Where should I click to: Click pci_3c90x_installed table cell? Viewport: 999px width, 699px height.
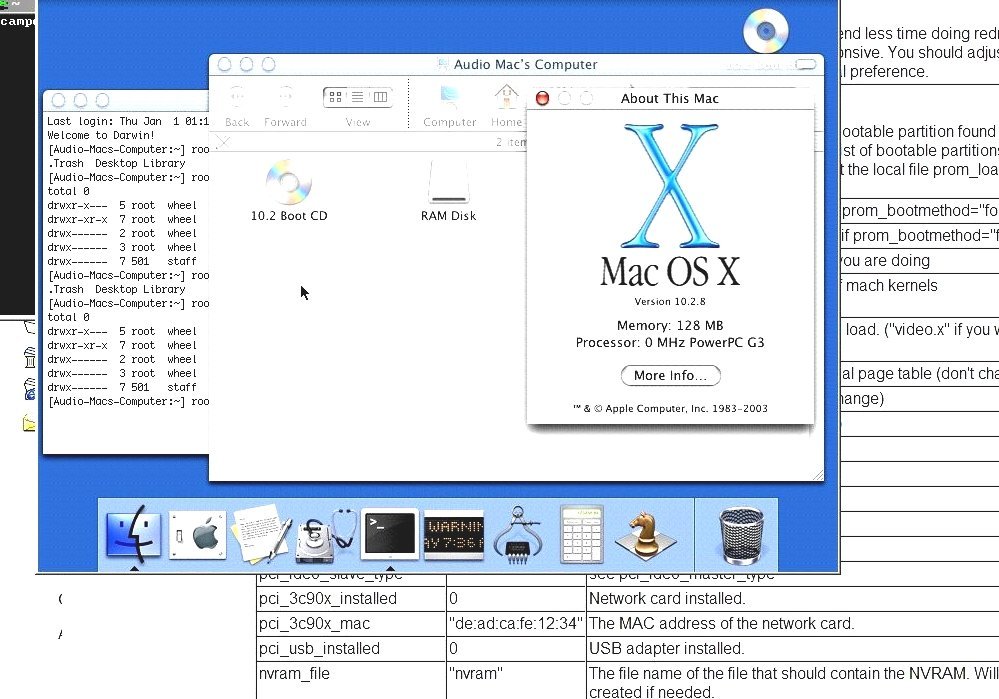pyautogui.click(x=351, y=599)
